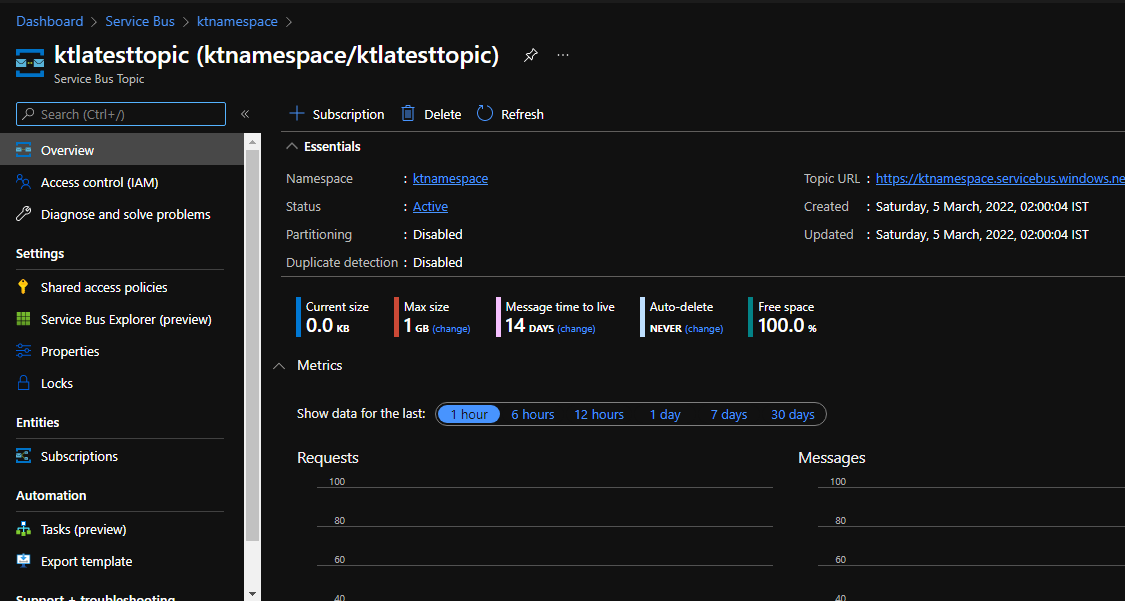
Task: Add a new Subscription button
Action: [x=337, y=114]
